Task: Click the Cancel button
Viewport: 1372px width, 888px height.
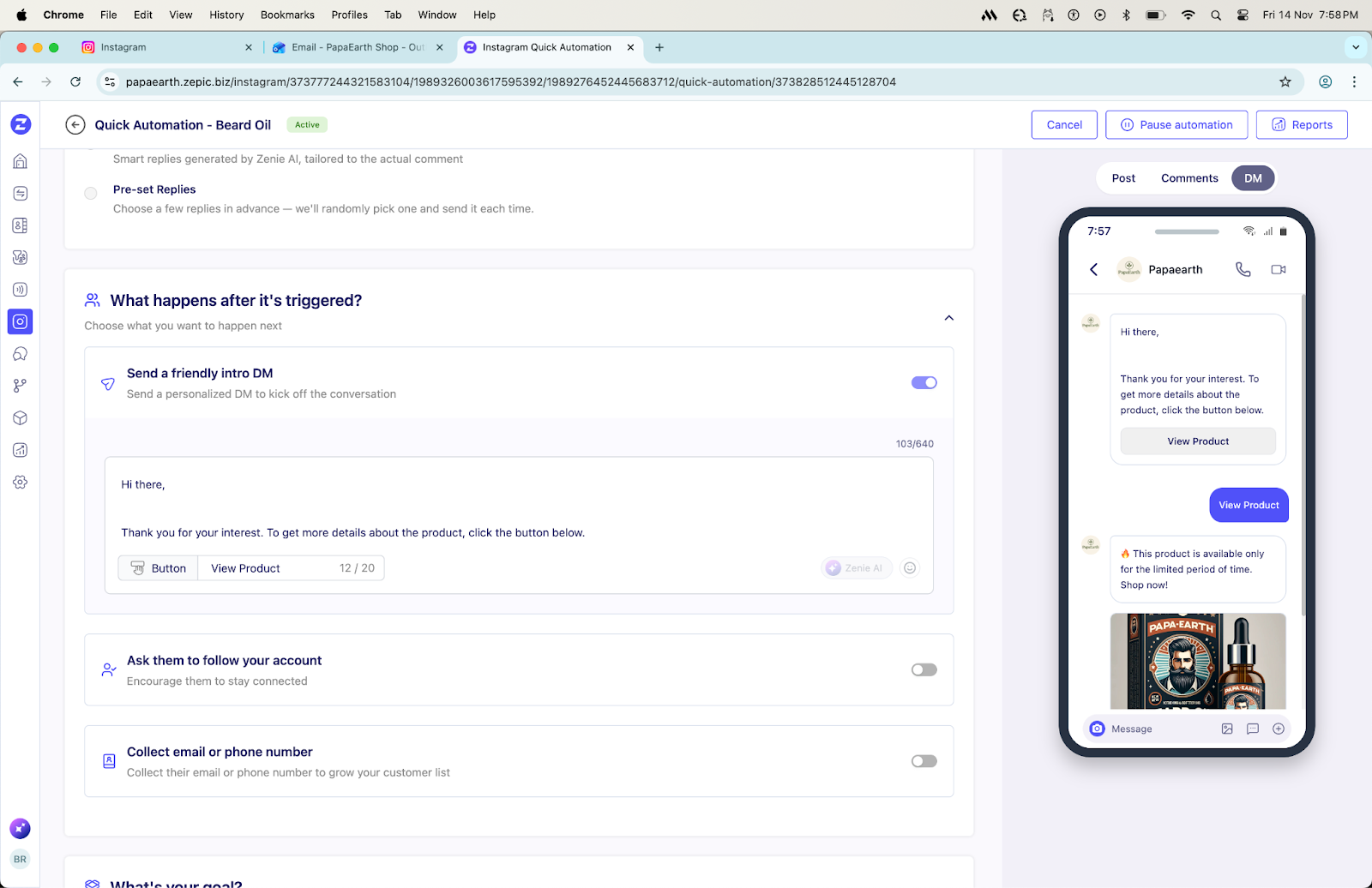Action: [1064, 124]
